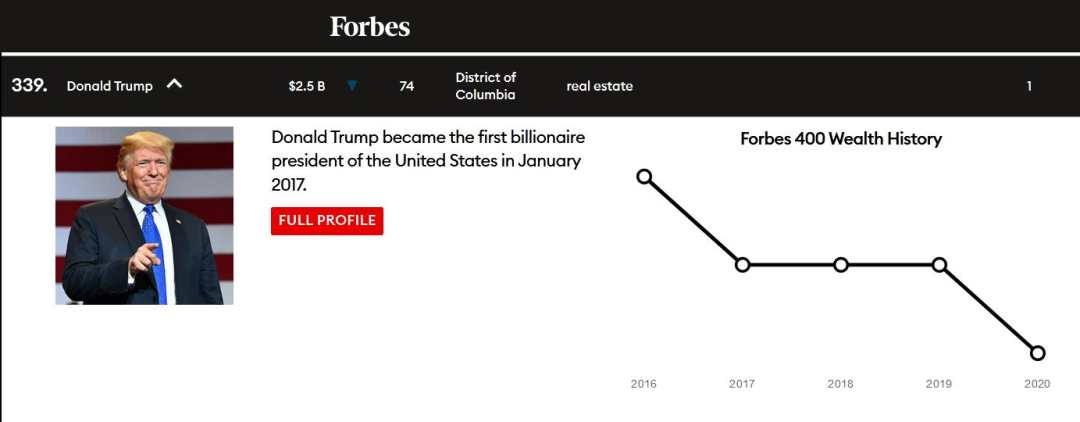
Task: Click the Forbes logo
Action: point(370,27)
